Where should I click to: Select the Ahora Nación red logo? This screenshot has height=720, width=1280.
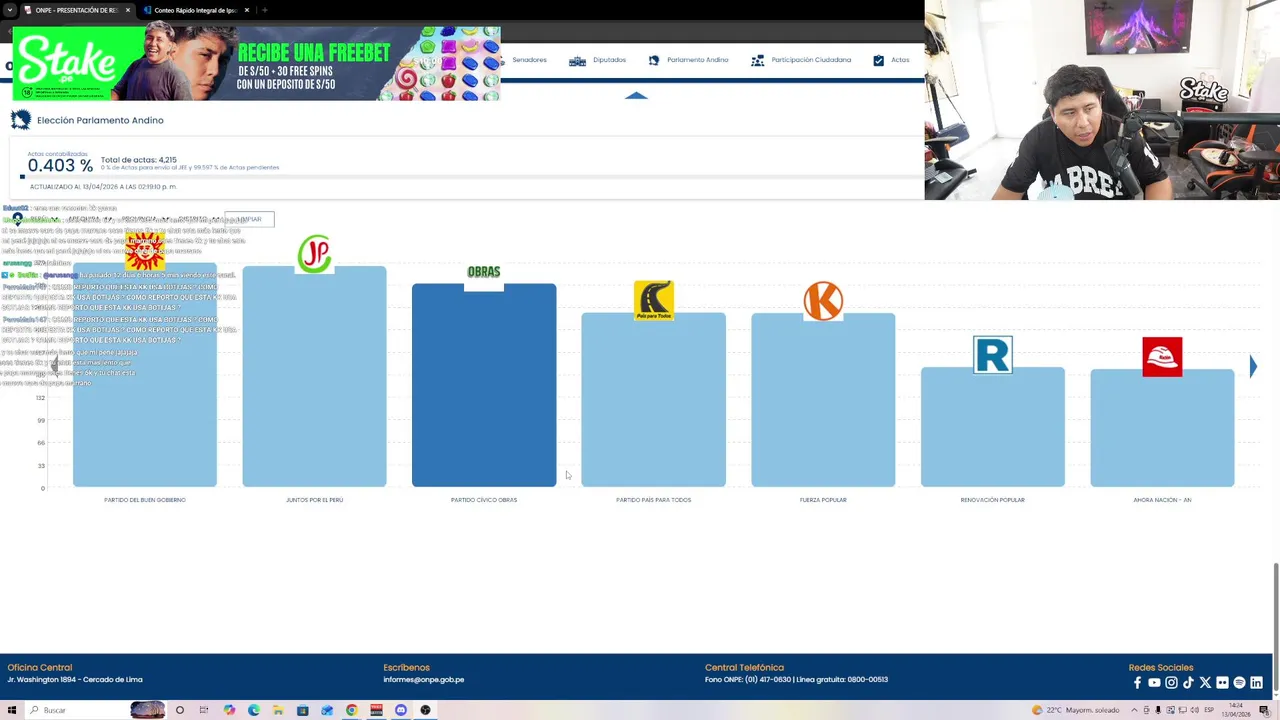coord(1162,357)
